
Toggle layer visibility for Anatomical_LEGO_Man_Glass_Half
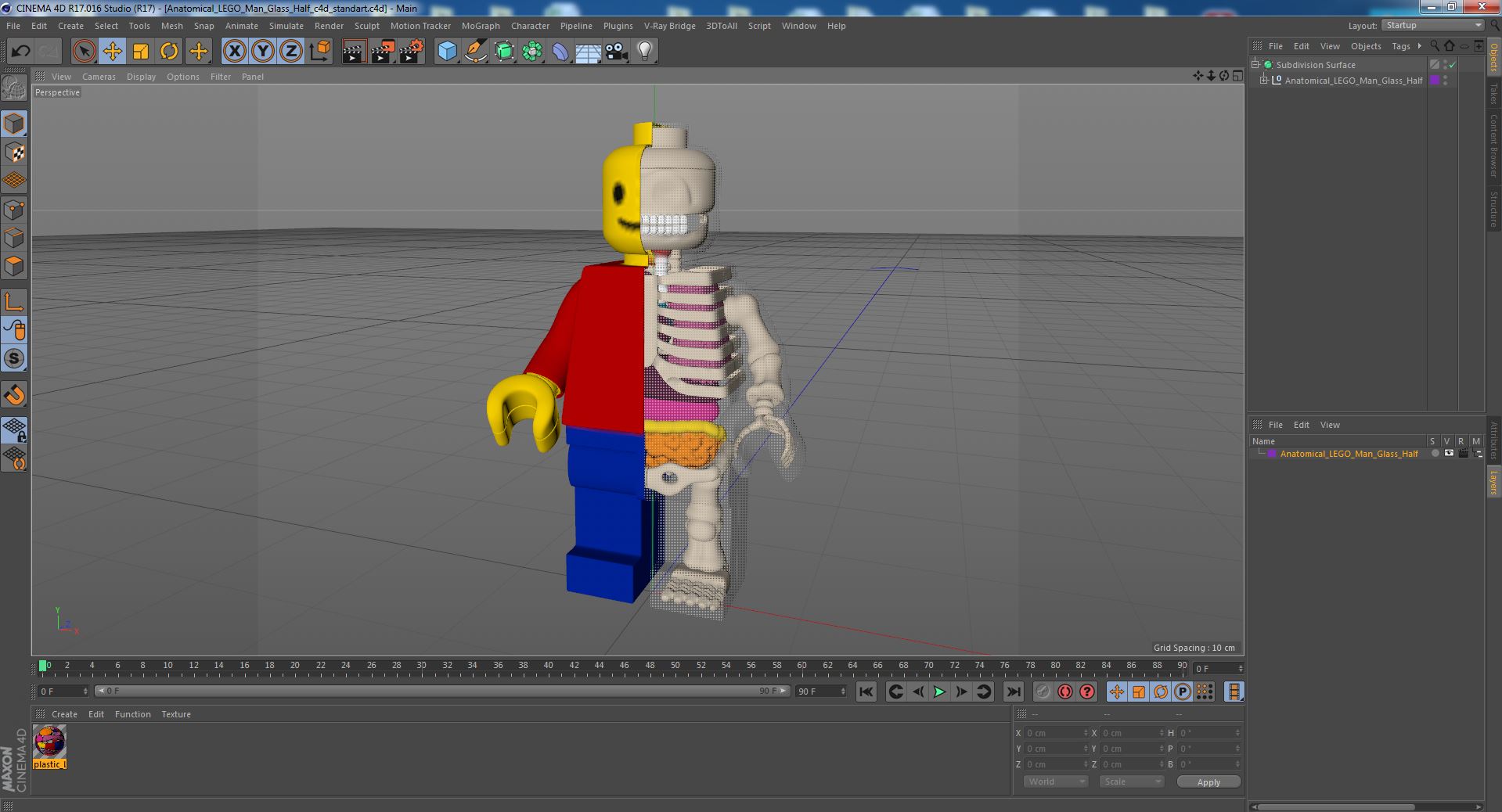click(x=1449, y=454)
